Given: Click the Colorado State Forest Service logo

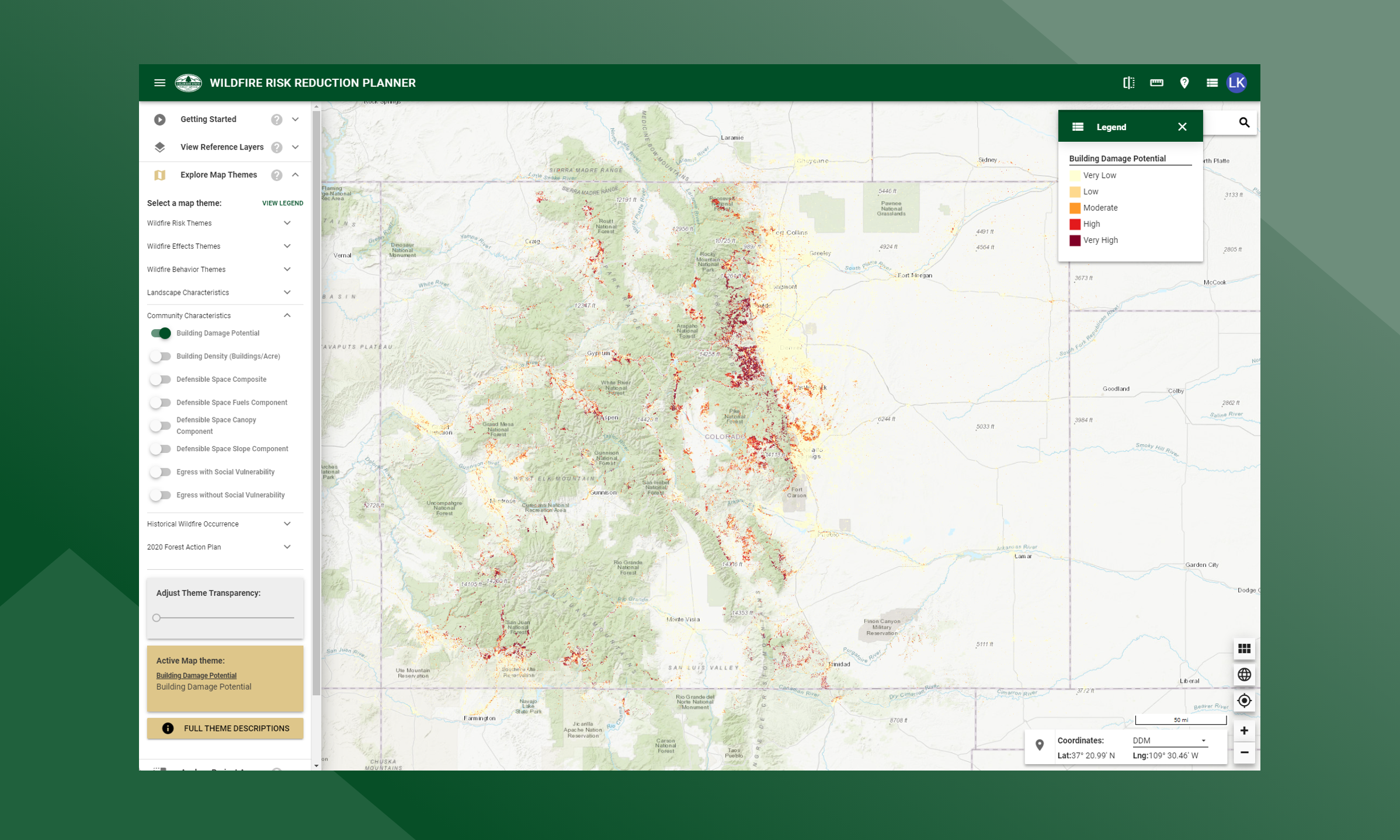Looking at the screenshot, I should [x=188, y=83].
